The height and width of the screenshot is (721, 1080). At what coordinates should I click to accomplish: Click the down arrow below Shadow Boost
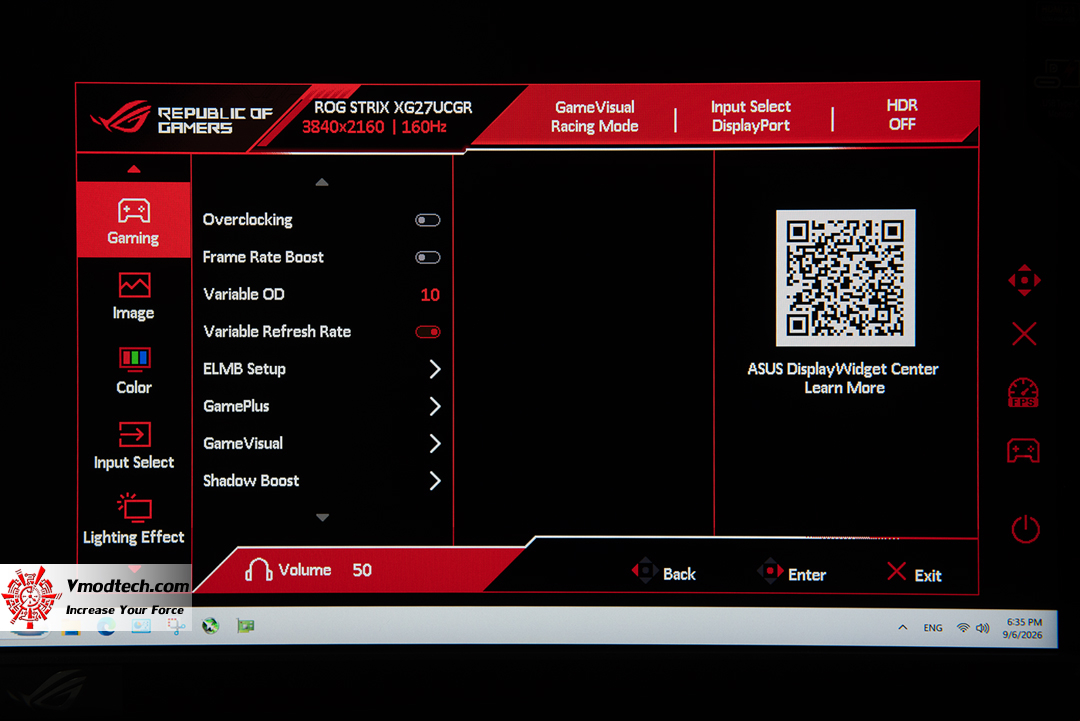point(322,517)
